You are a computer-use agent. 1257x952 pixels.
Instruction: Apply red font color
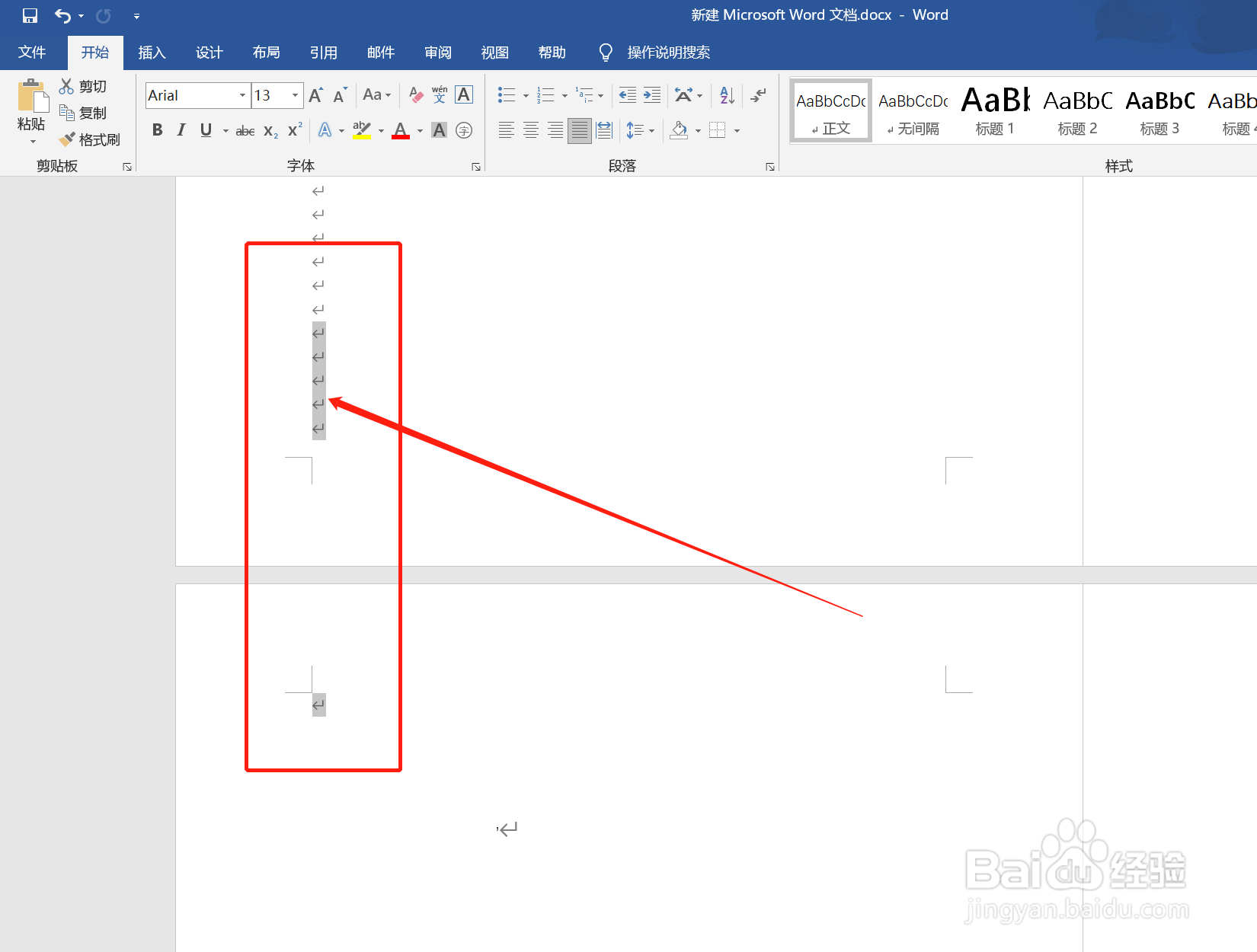pos(401,130)
